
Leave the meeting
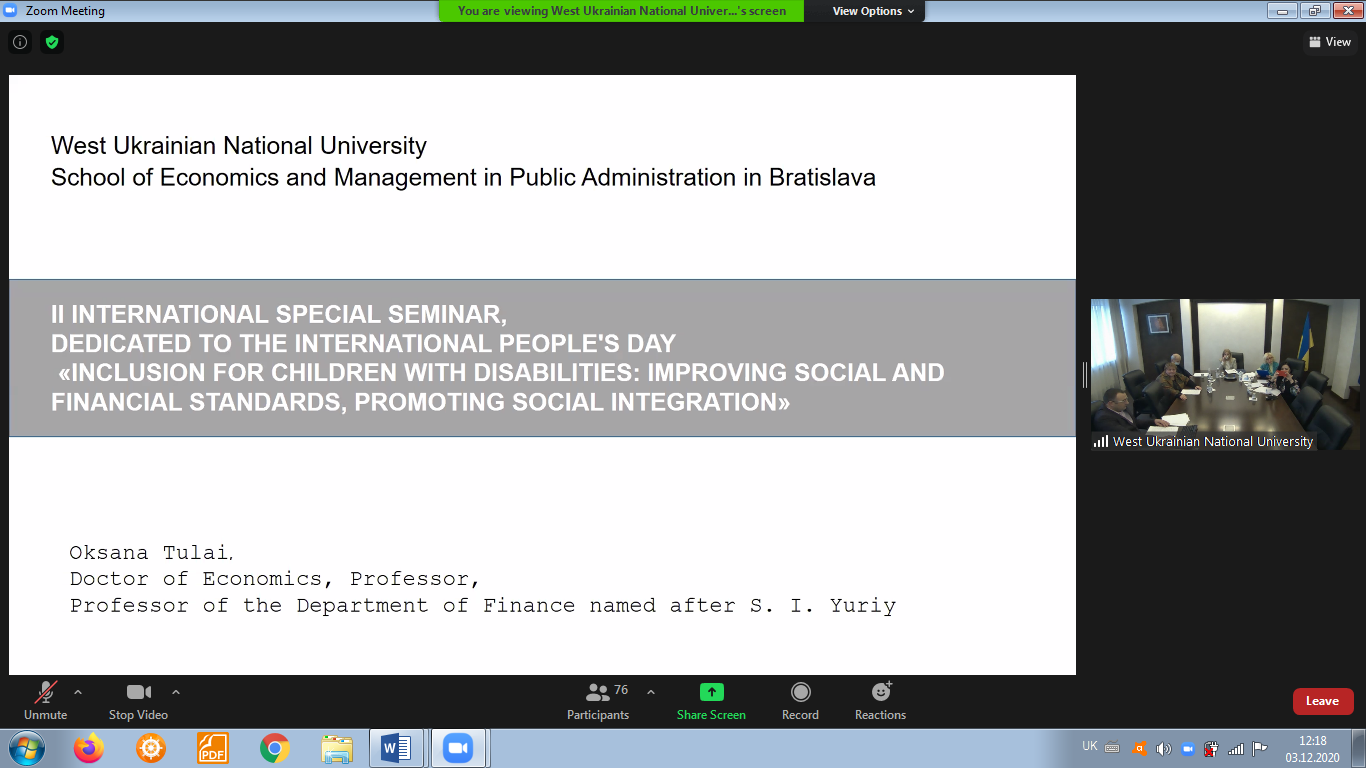(1322, 701)
